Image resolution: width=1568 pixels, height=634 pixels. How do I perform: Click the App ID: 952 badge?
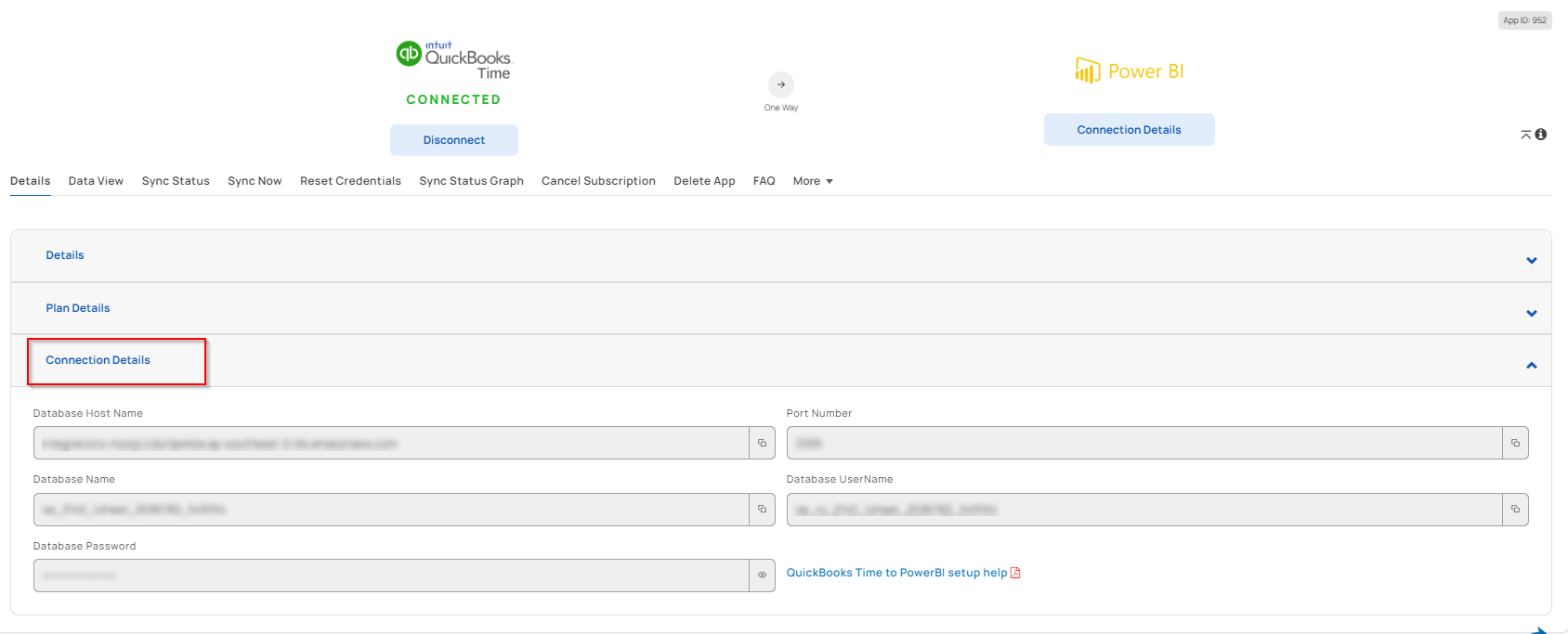pyautogui.click(x=1525, y=20)
